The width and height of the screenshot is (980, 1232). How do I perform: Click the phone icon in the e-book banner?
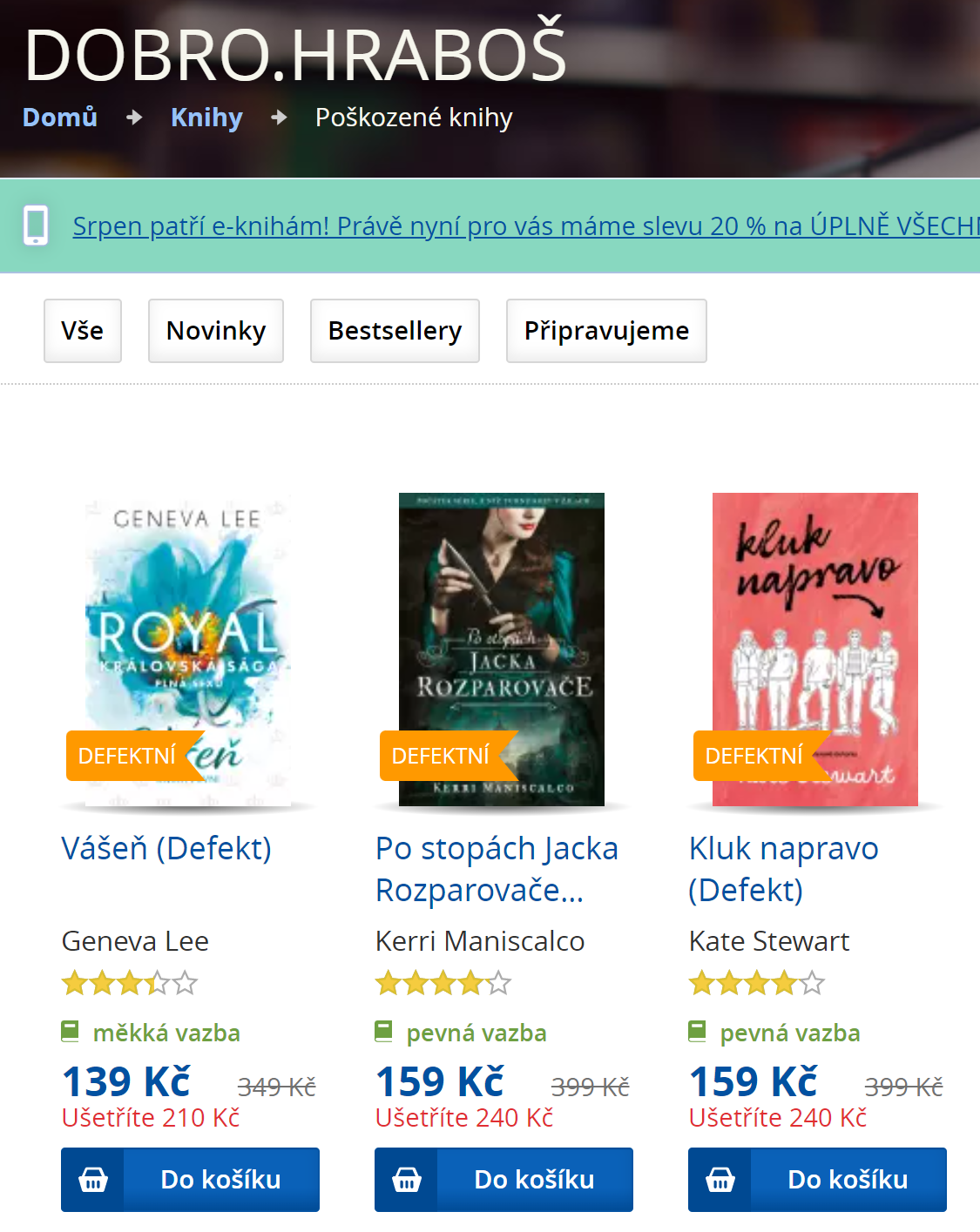click(x=36, y=226)
